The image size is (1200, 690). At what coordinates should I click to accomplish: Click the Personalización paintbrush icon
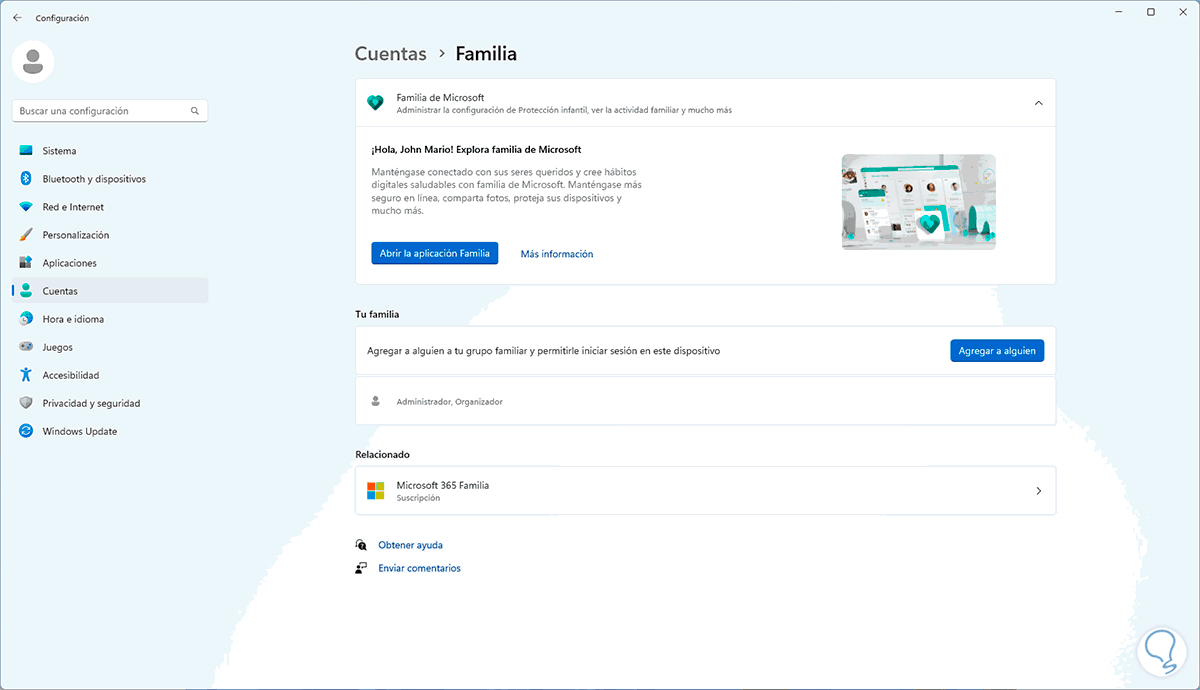pyautogui.click(x=26, y=235)
